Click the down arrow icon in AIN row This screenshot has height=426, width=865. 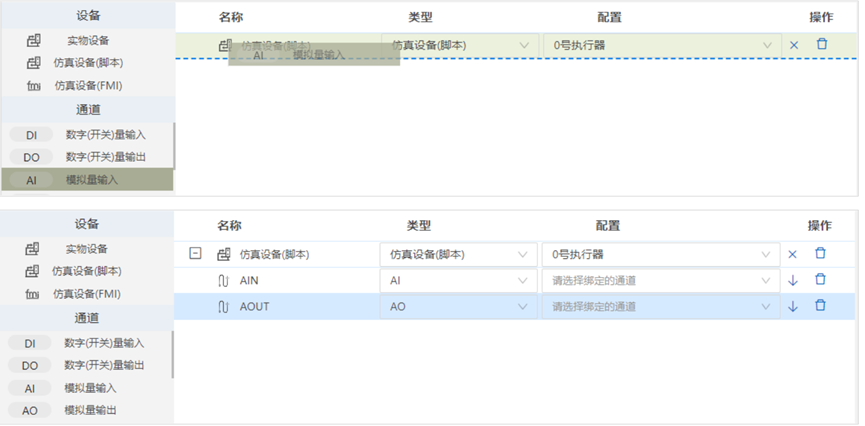pyautogui.click(x=793, y=280)
